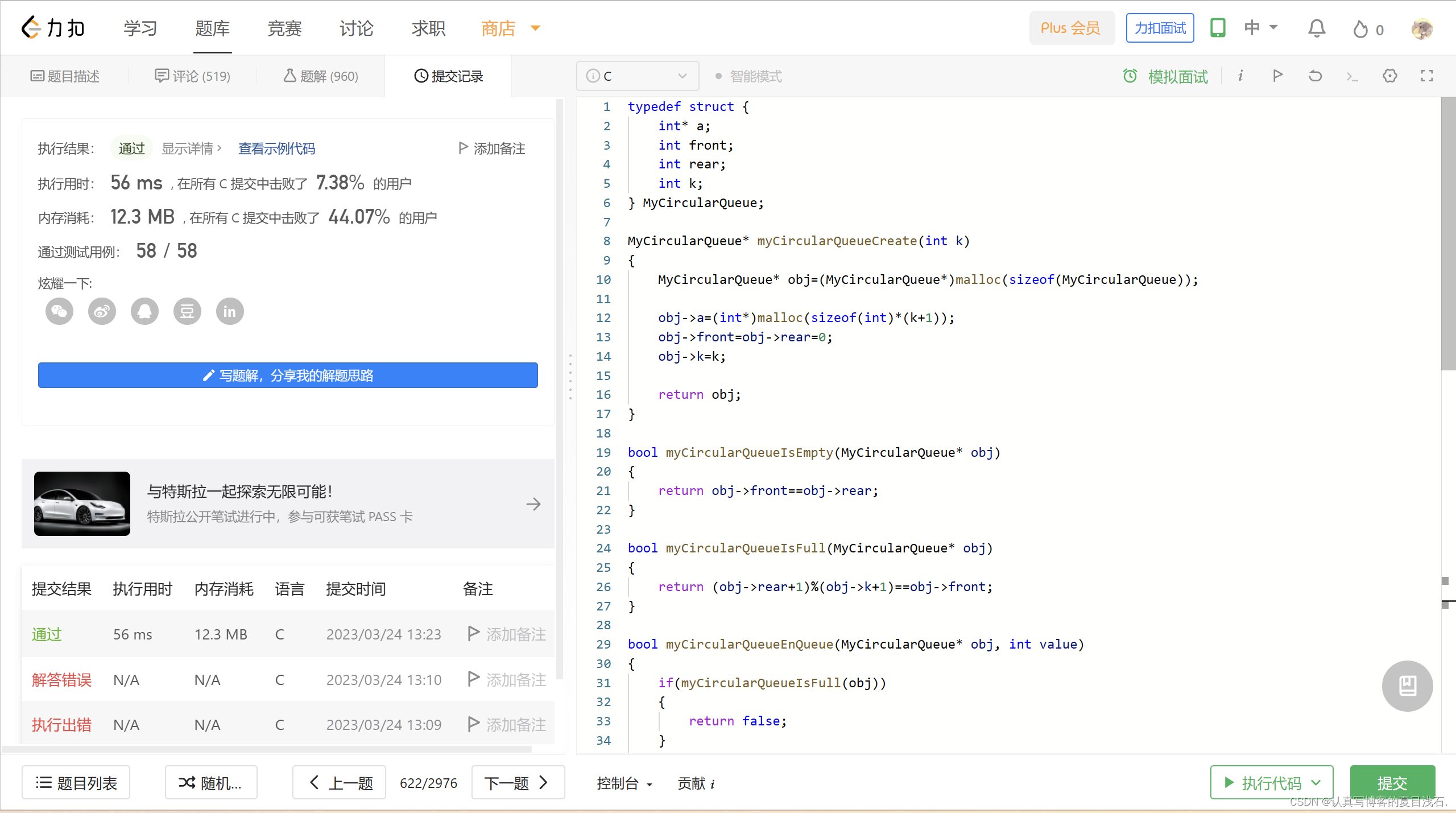This screenshot has width=1456, height=813.
Task: Toggle Plus会员 membership button
Action: click(1071, 28)
